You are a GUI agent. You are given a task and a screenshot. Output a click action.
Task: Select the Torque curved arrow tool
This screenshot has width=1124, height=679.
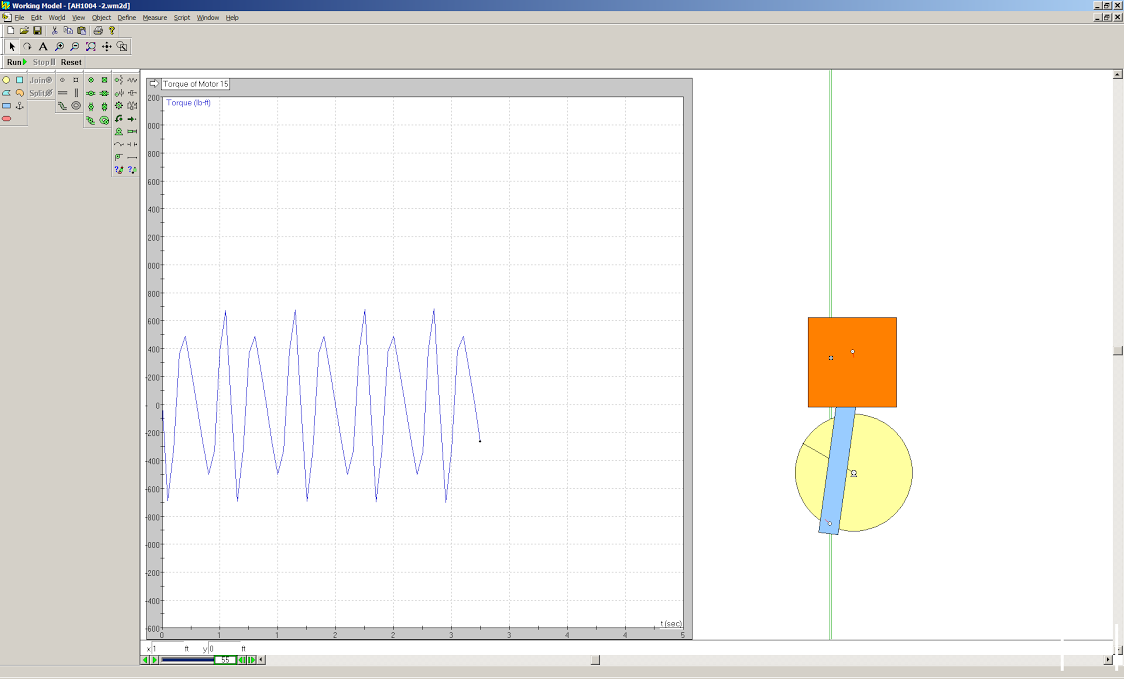[x=119, y=119]
